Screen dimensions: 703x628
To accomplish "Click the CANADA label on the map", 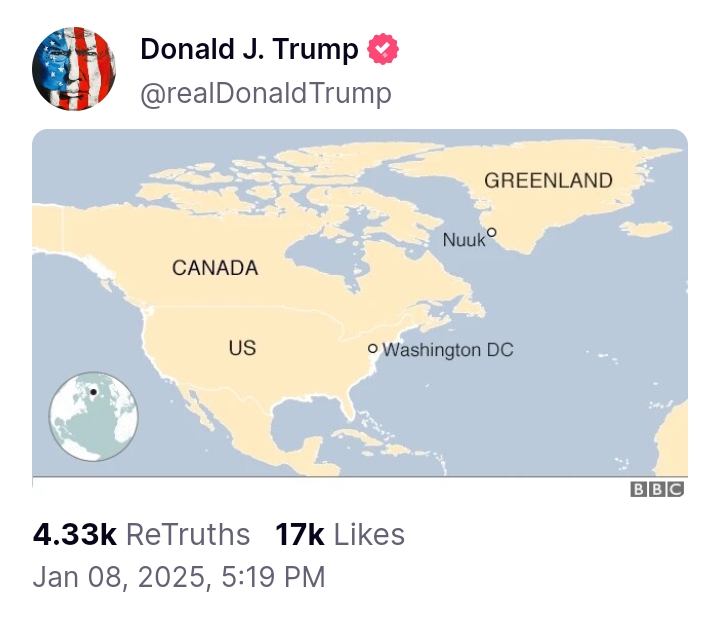I will click(x=215, y=268).
